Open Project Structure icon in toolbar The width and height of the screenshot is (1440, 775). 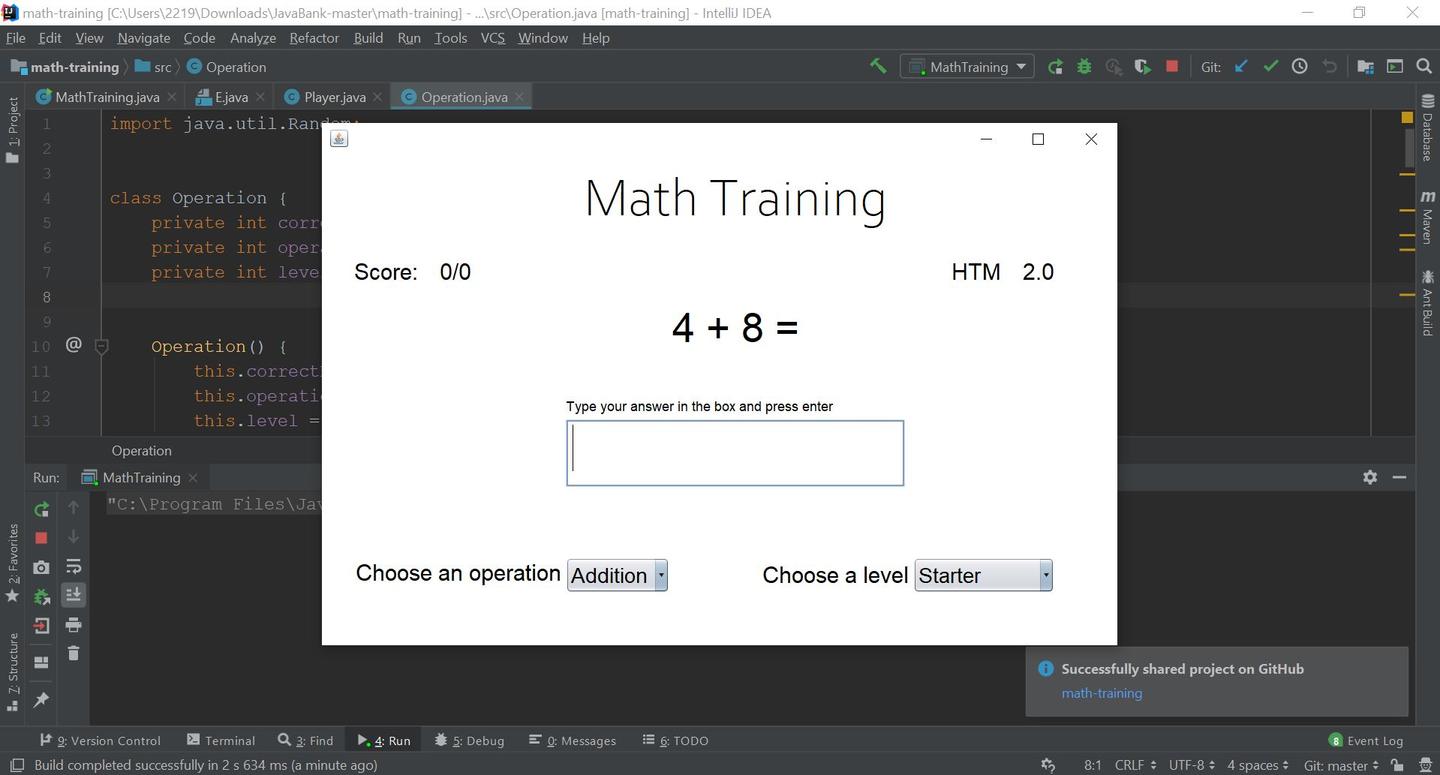point(1365,67)
